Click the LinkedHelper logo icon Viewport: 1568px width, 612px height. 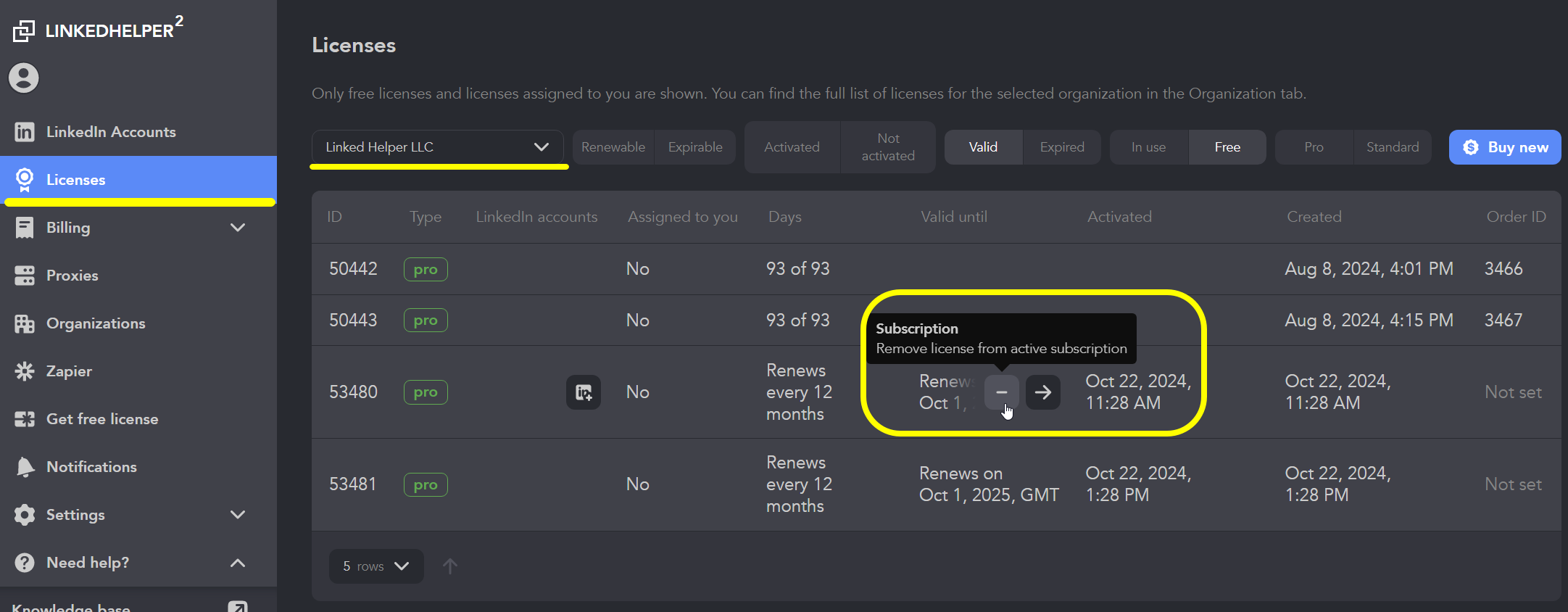click(24, 30)
